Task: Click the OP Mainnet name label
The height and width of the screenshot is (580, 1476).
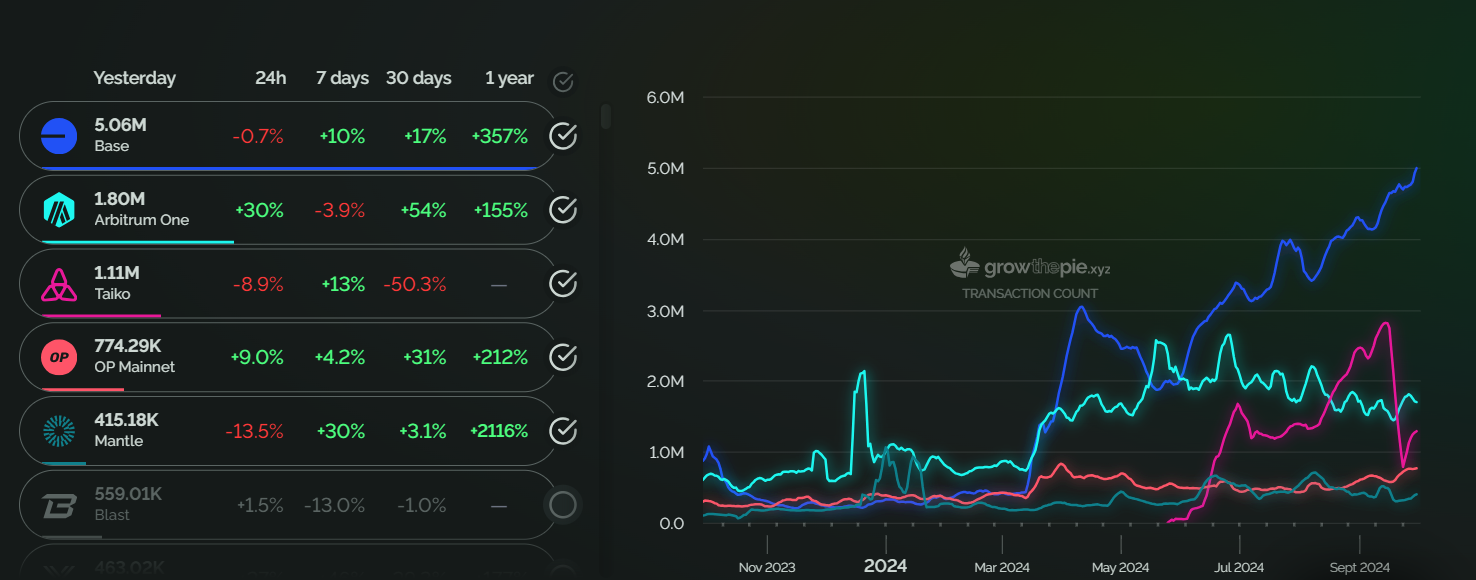Action: pos(135,367)
